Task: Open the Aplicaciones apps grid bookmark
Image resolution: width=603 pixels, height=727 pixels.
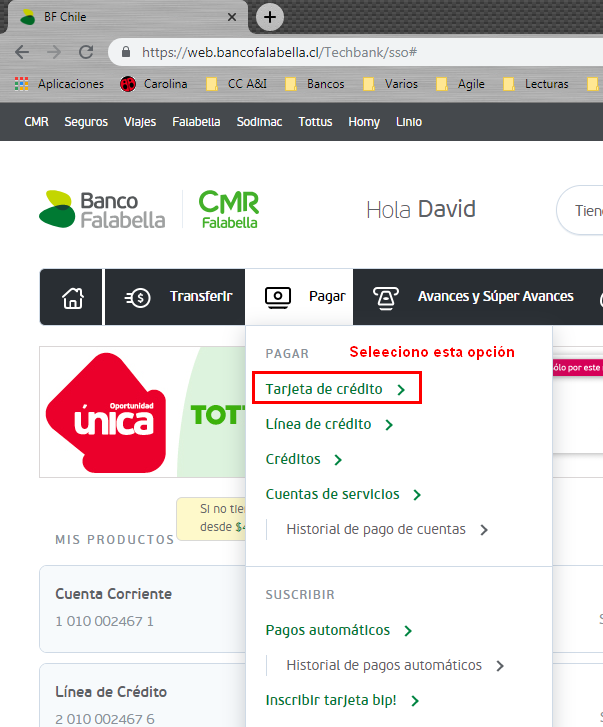Action: click(59, 84)
